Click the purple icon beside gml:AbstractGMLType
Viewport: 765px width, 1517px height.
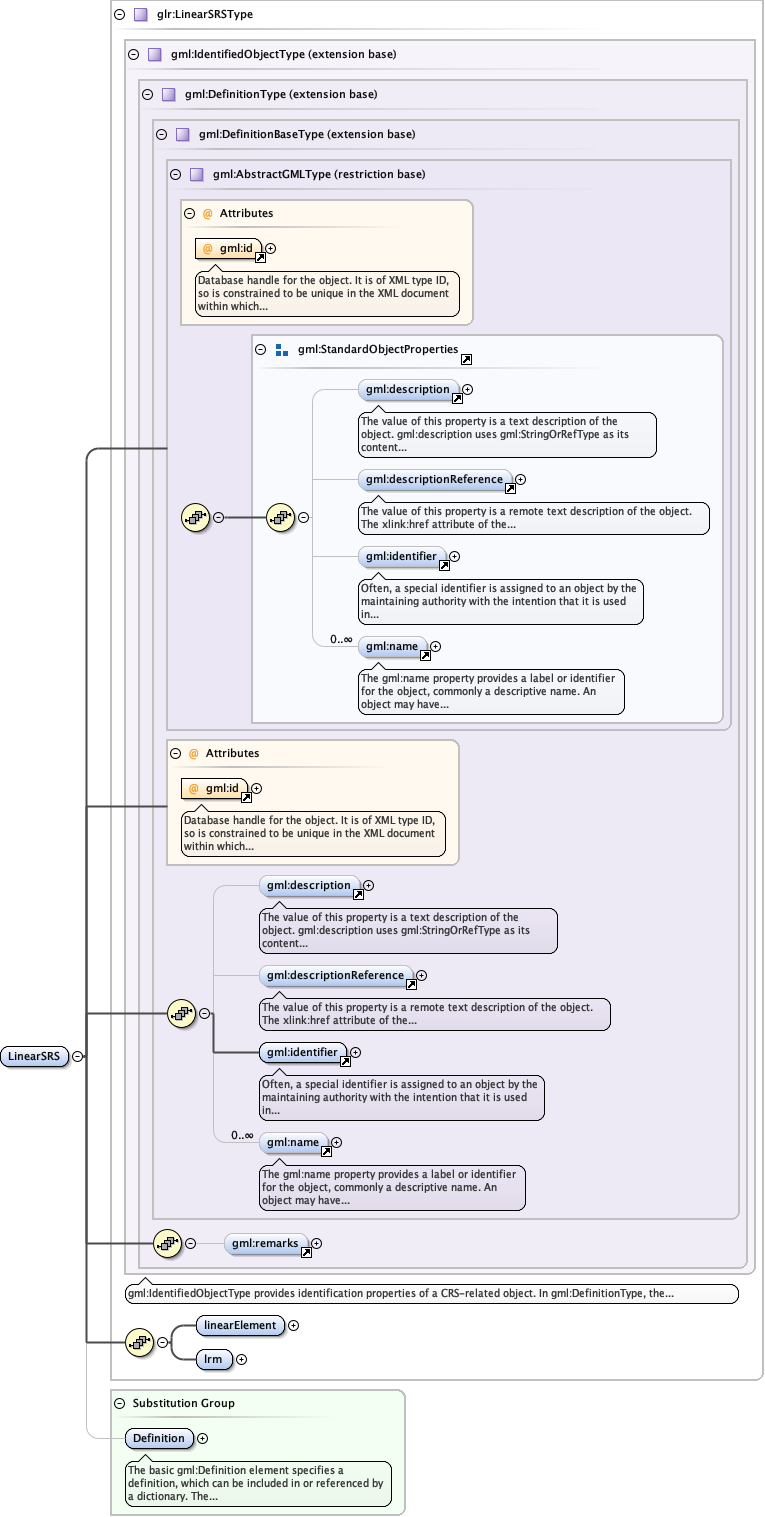(197, 174)
